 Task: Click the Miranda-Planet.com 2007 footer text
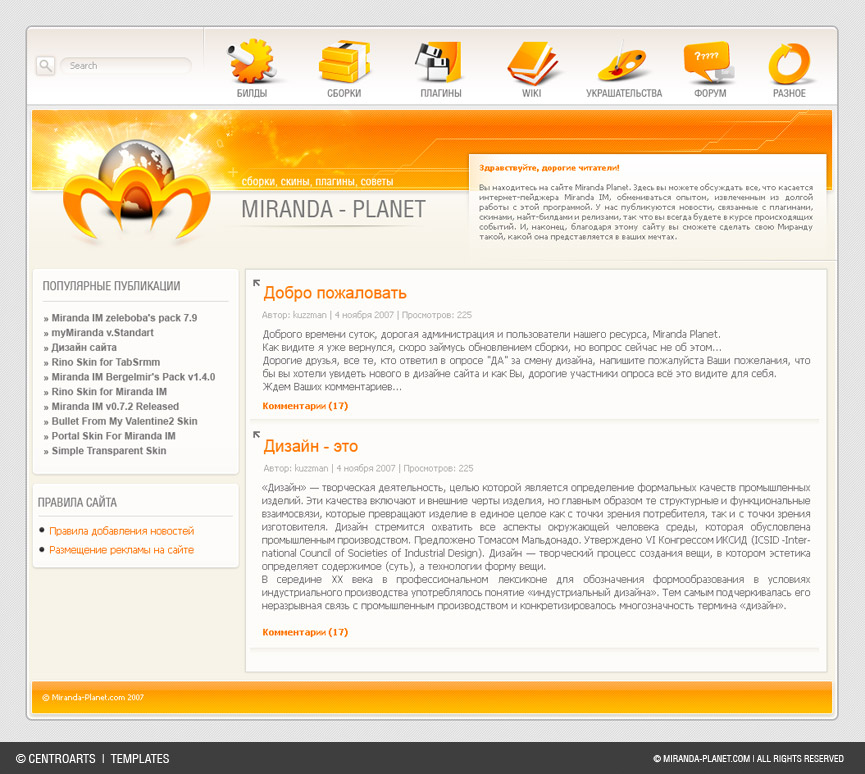pyautogui.click(x=93, y=697)
